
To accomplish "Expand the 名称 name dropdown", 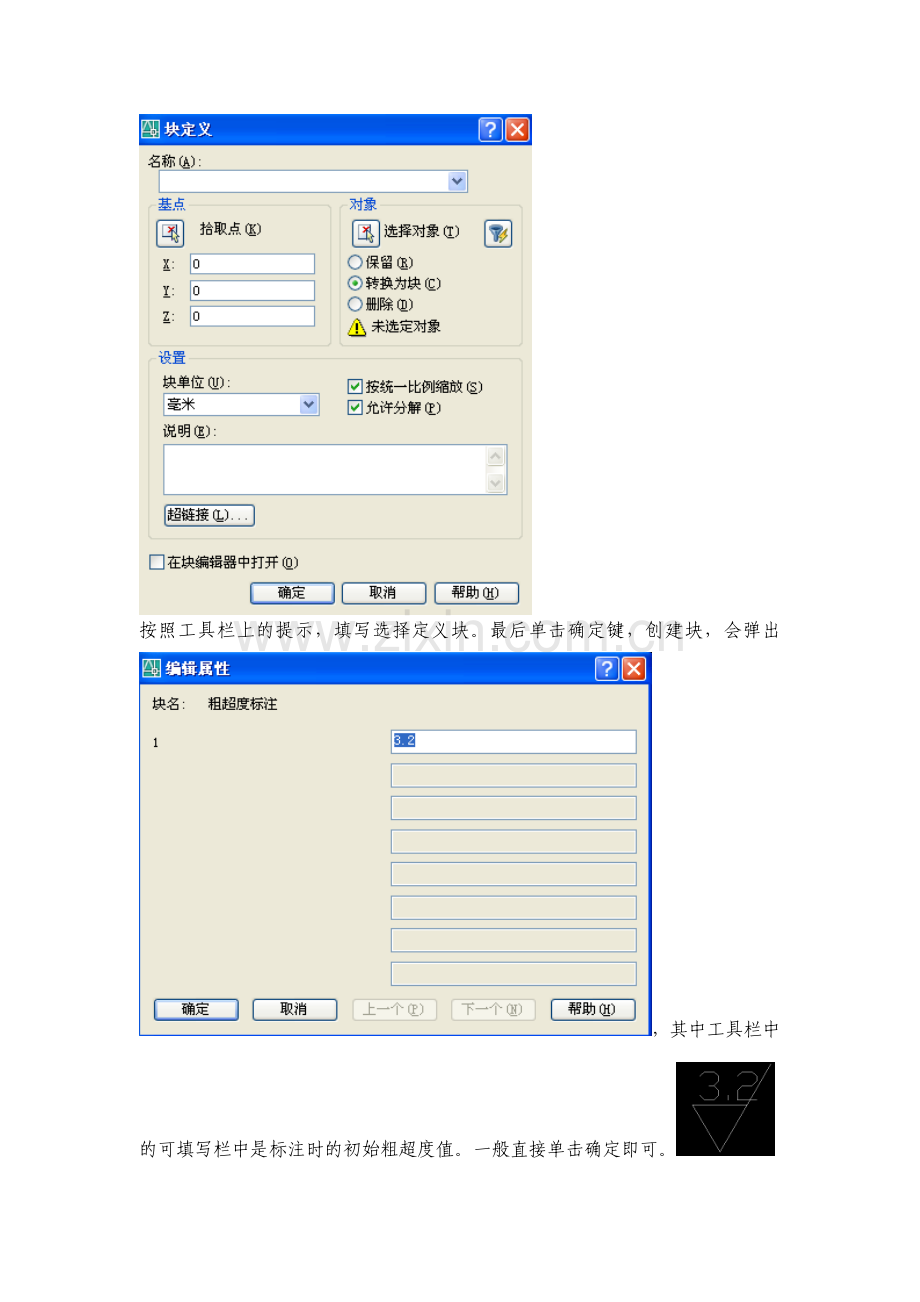I will point(457,181).
